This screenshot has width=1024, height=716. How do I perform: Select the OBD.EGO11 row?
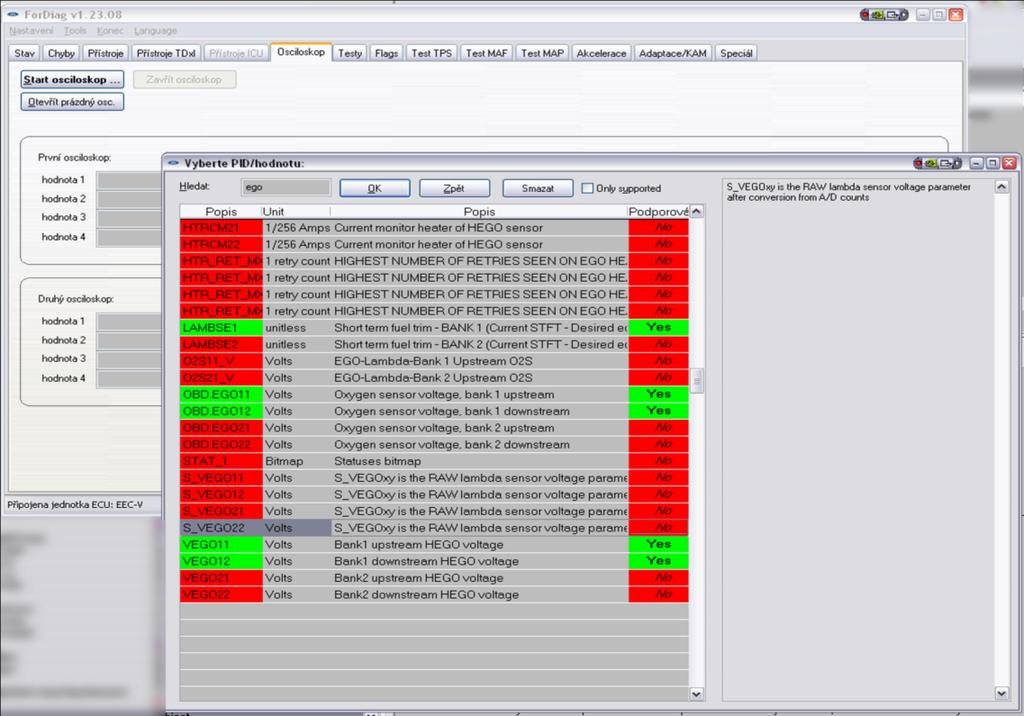pos(434,395)
